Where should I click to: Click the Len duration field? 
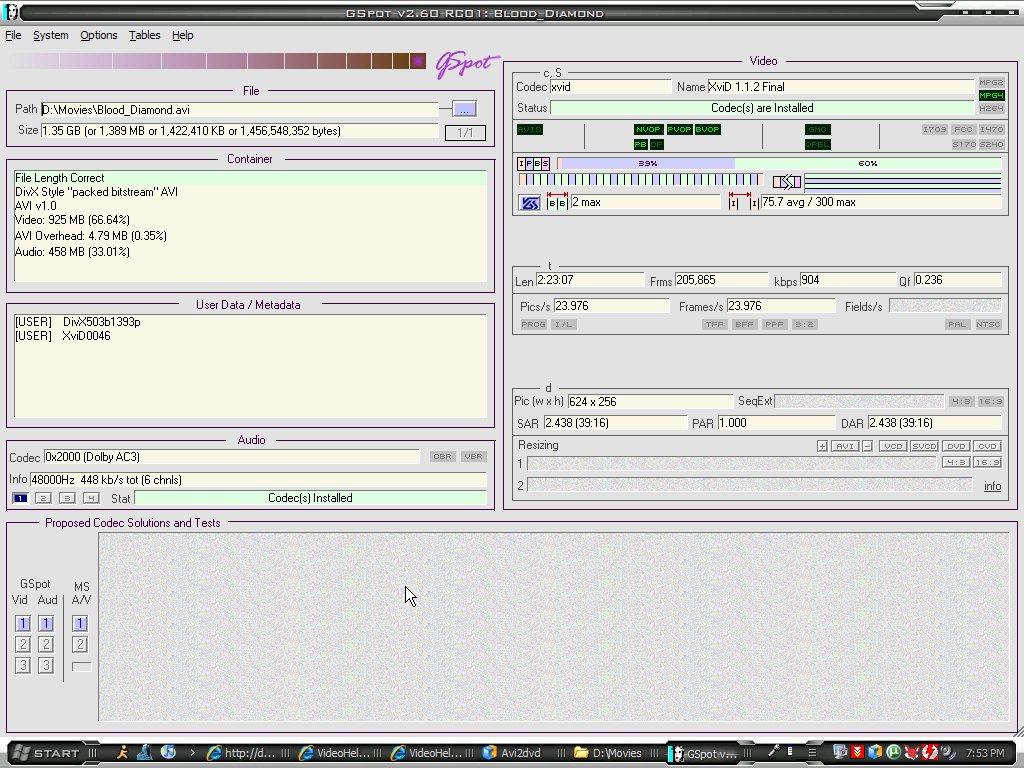(x=590, y=280)
